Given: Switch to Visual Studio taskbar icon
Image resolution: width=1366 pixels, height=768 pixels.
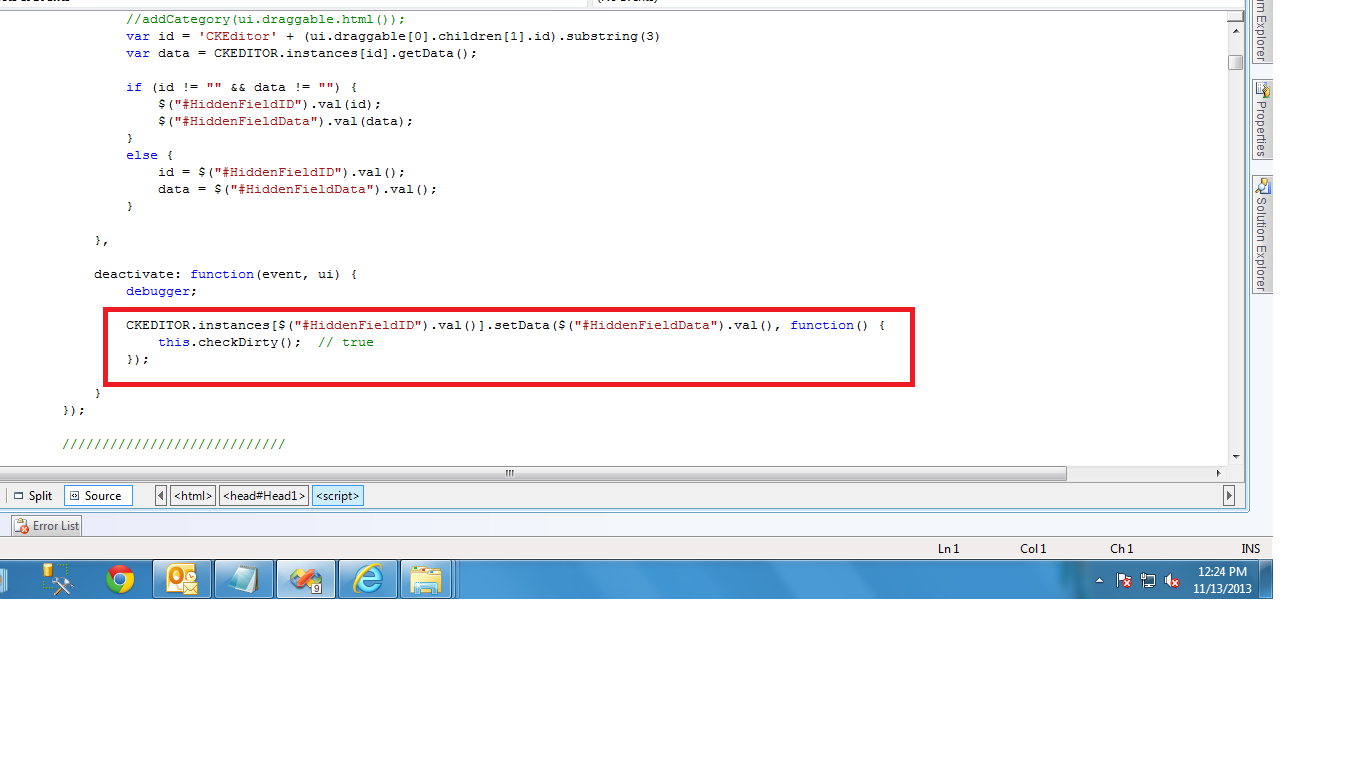Looking at the screenshot, I should (305, 580).
